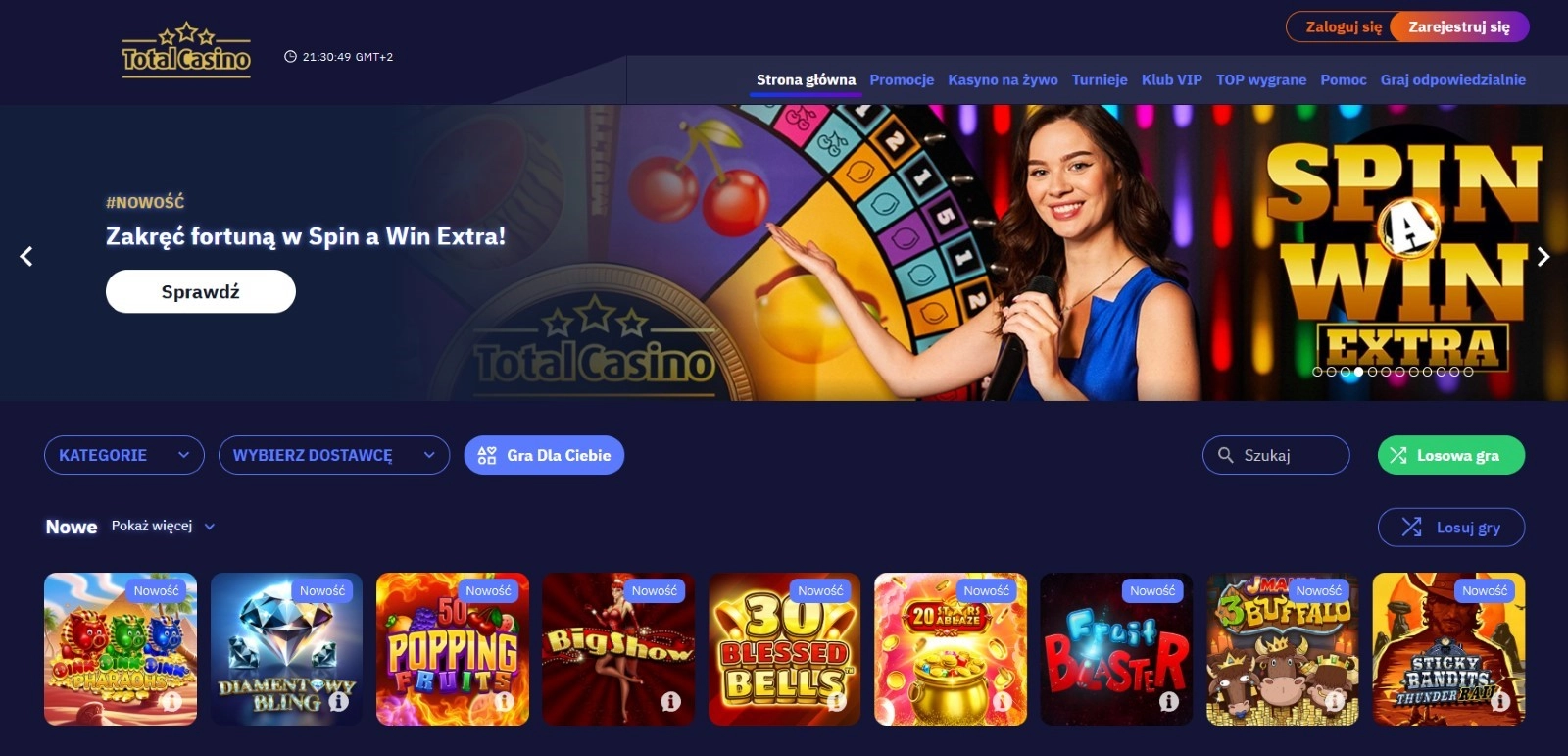Screen dimensions: 1568x756
Task: Go to Kasyno na żywo
Action: [1003, 79]
